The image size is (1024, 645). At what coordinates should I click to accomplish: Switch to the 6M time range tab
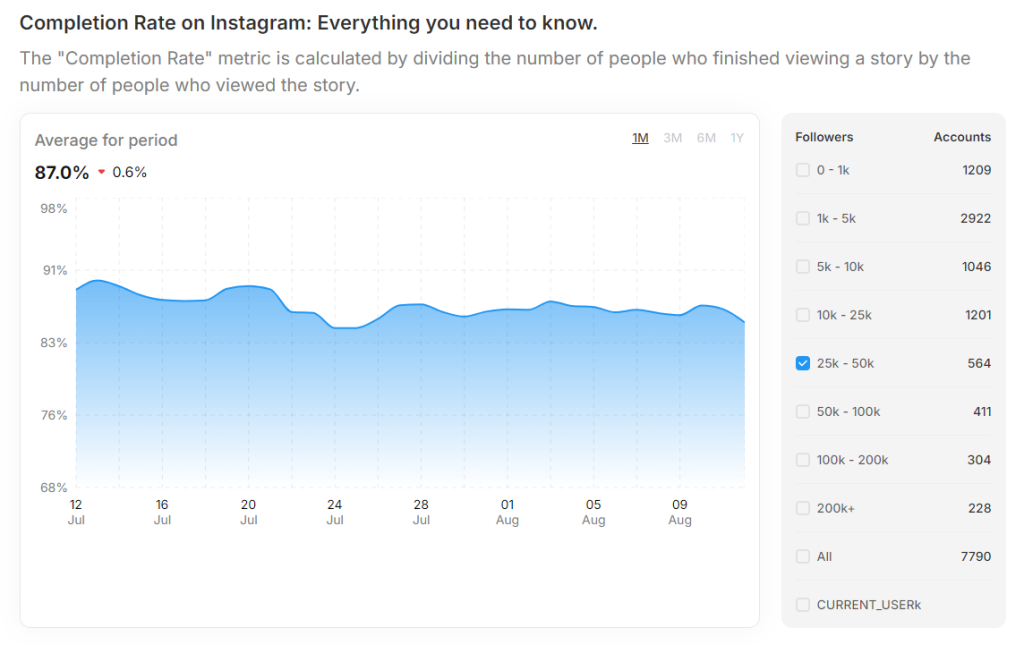point(705,138)
